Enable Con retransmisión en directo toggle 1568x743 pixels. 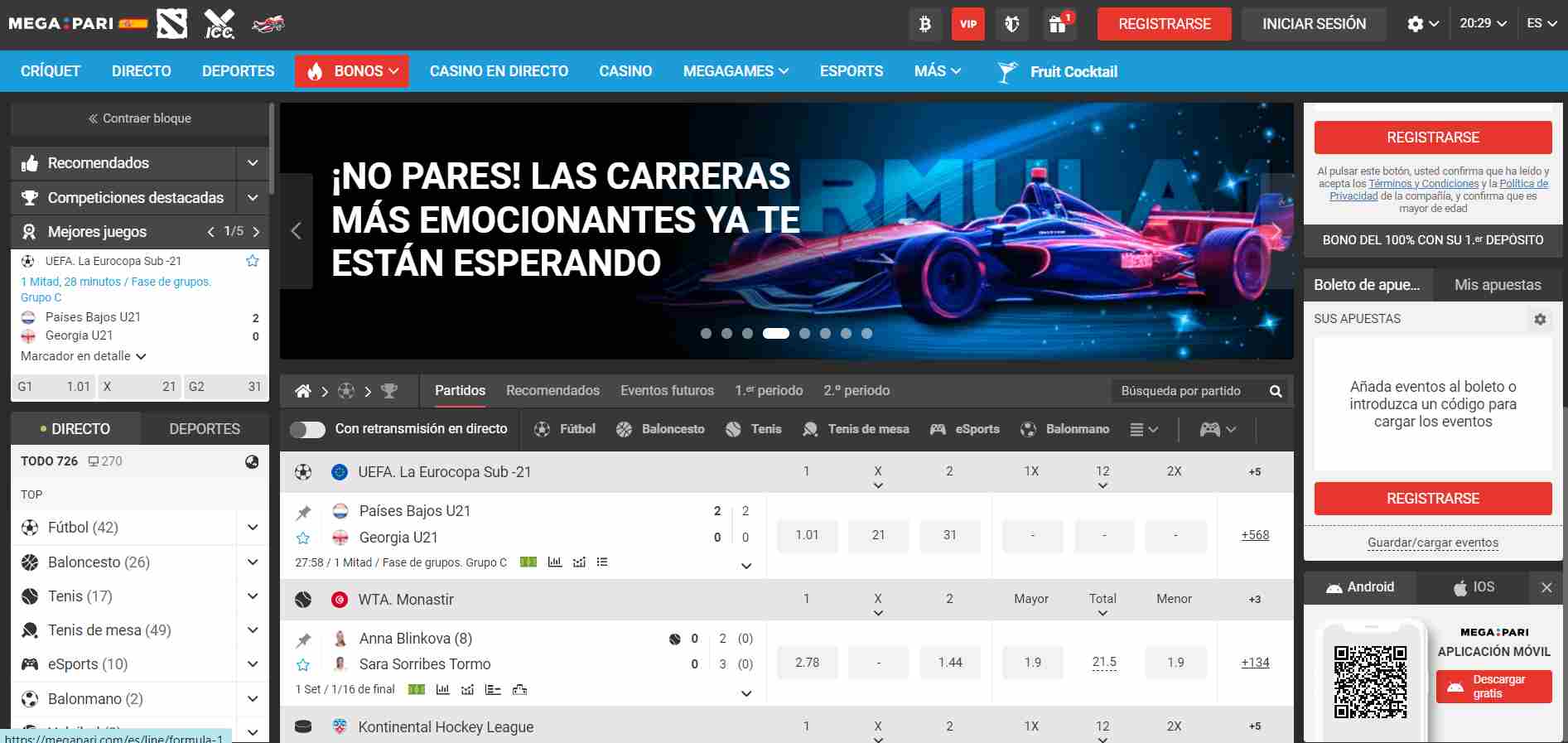click(307, 429)
